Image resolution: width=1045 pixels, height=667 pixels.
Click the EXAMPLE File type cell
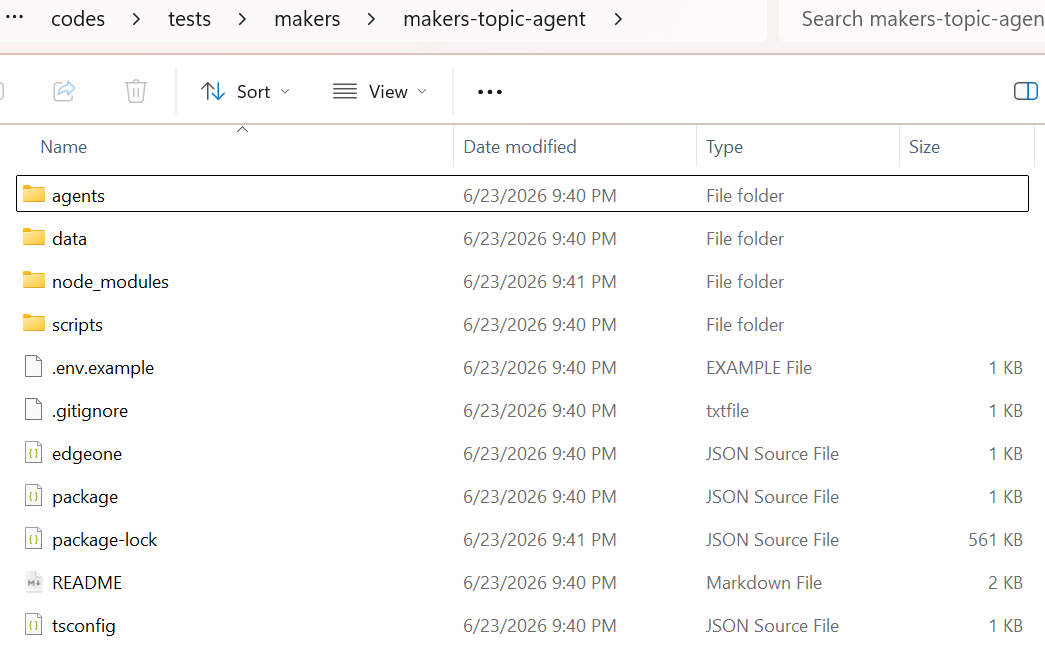[x=759, y=368]
